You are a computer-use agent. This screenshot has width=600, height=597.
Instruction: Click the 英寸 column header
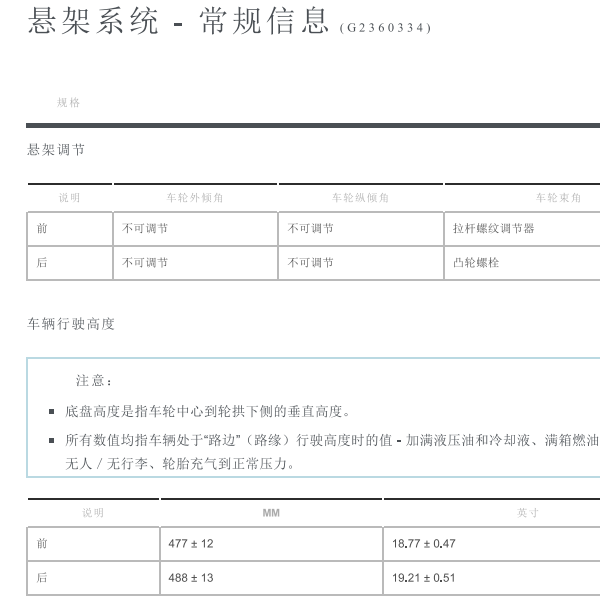(528, 513)
